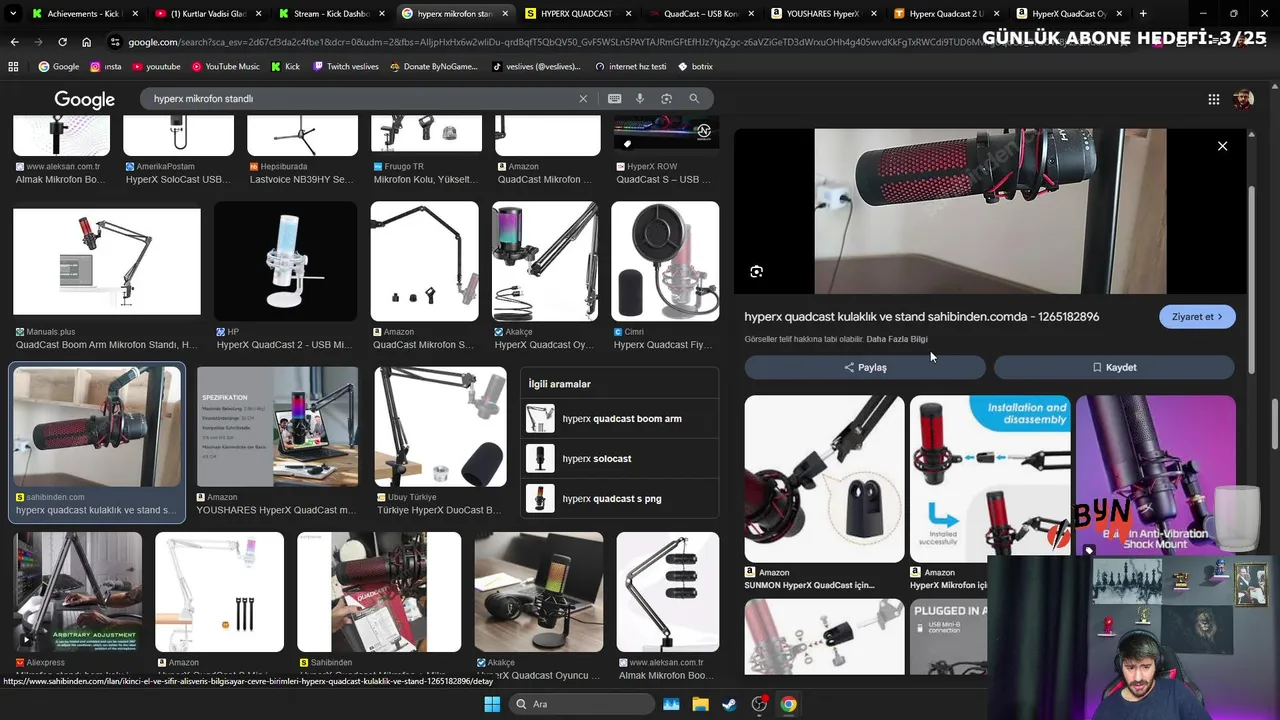Viewport: 1280px width, 720px height.
Task: Open OBS Studio from the taskbar
Action: (759, 704)
